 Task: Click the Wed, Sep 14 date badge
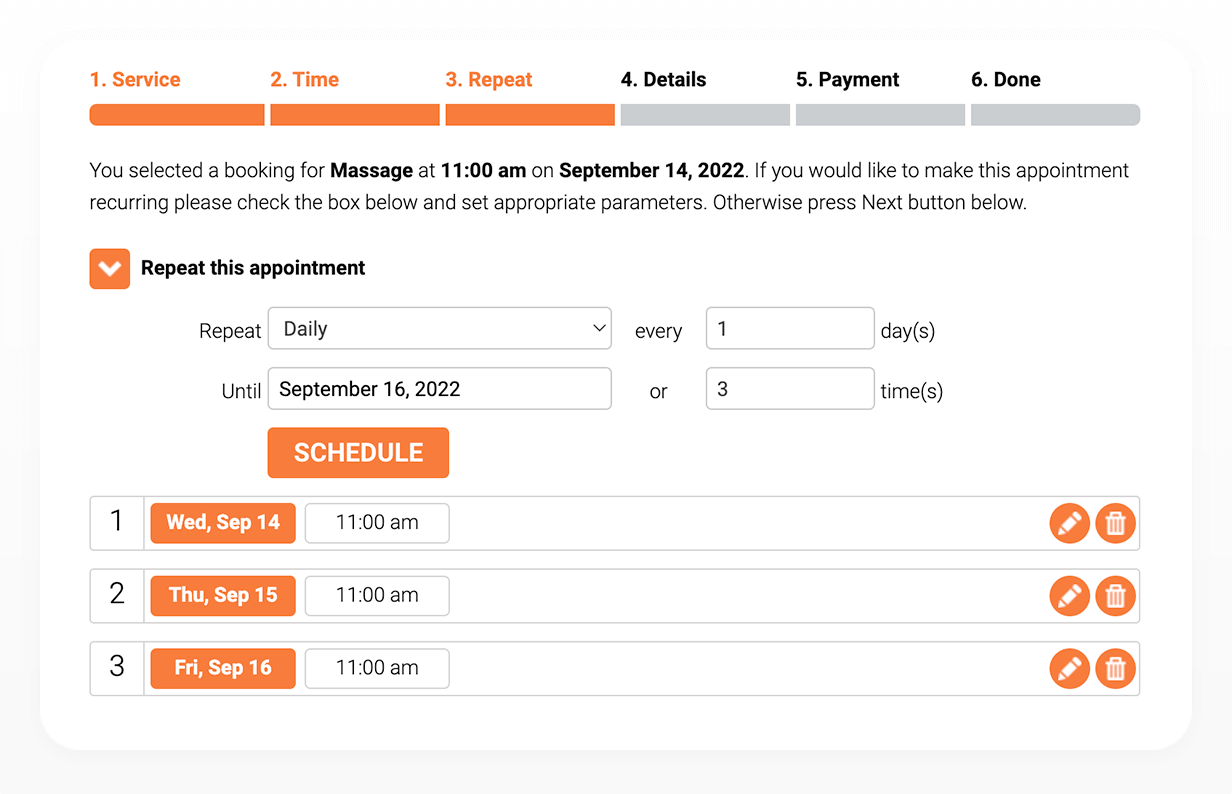pos(223,523)
